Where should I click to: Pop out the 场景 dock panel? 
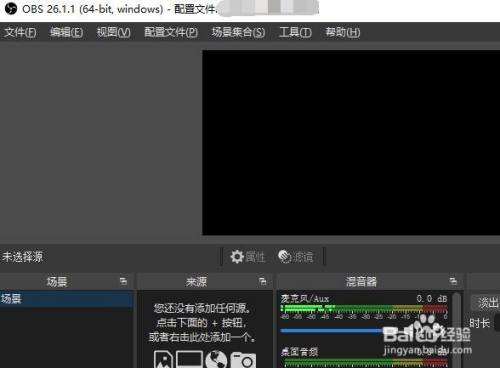[x=123, y=282]
